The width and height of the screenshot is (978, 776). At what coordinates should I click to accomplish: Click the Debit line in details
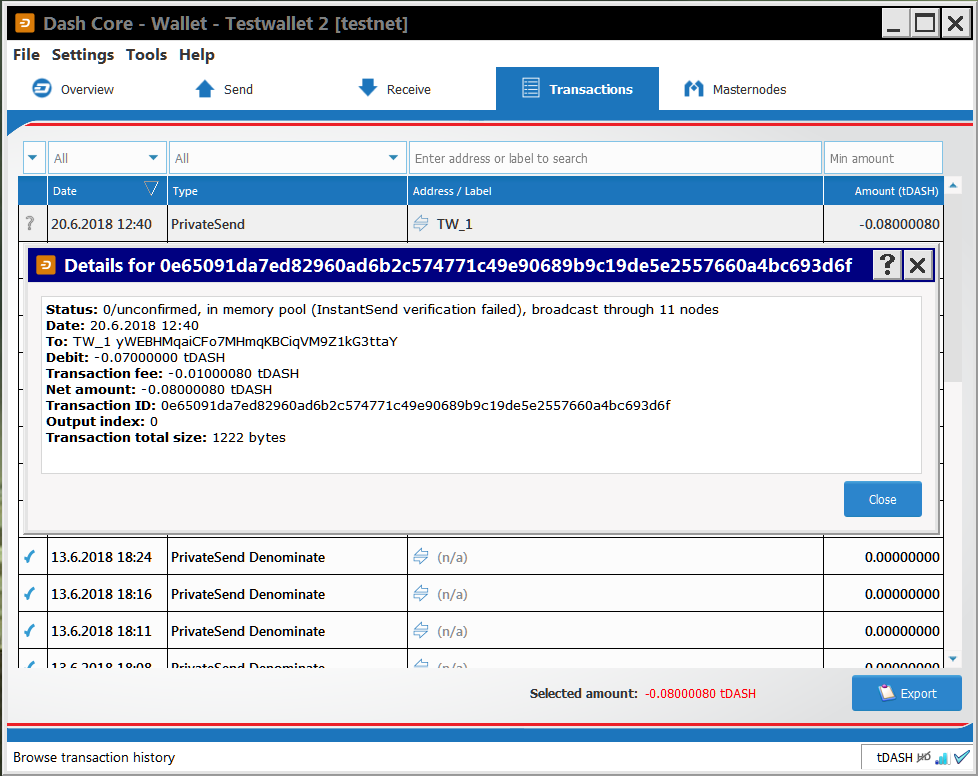pos(135,357)
